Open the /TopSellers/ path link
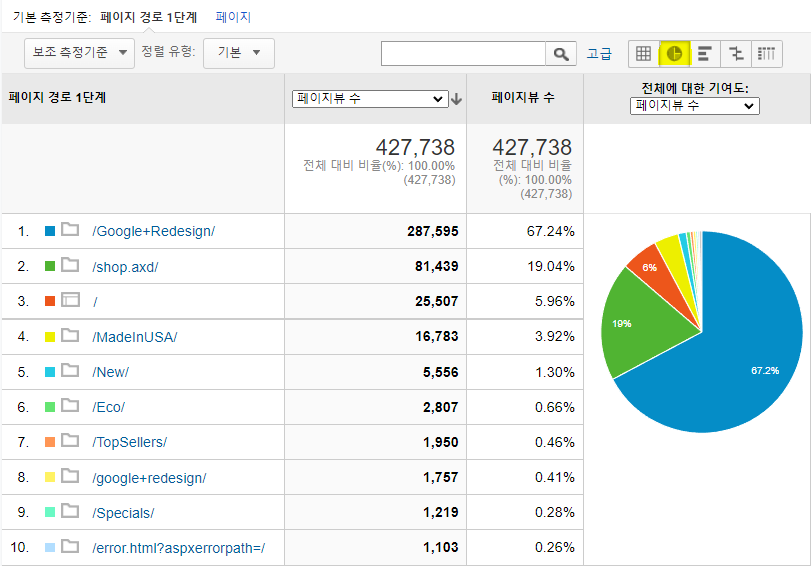This screenshot has width=811, height=566. [130, 442]
